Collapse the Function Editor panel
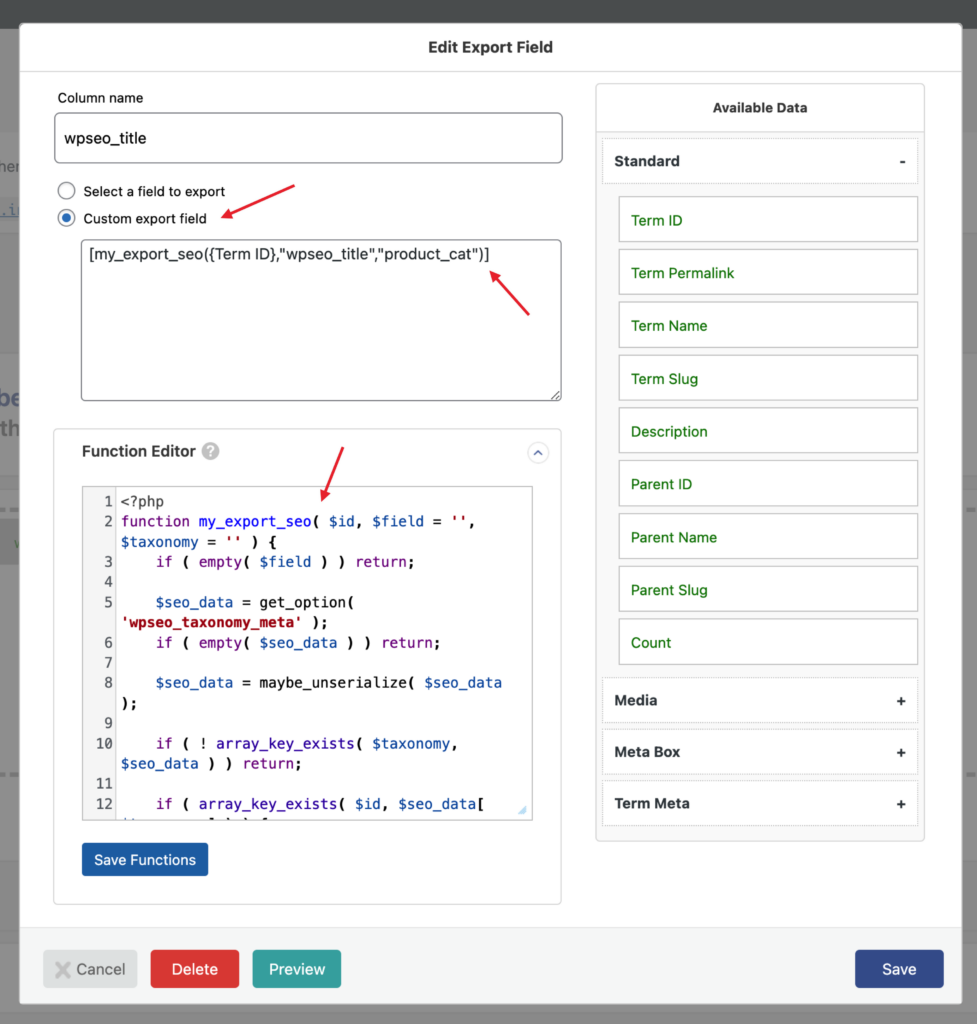This screenshot has height=1024, width=977. click(x=538, y=453)
